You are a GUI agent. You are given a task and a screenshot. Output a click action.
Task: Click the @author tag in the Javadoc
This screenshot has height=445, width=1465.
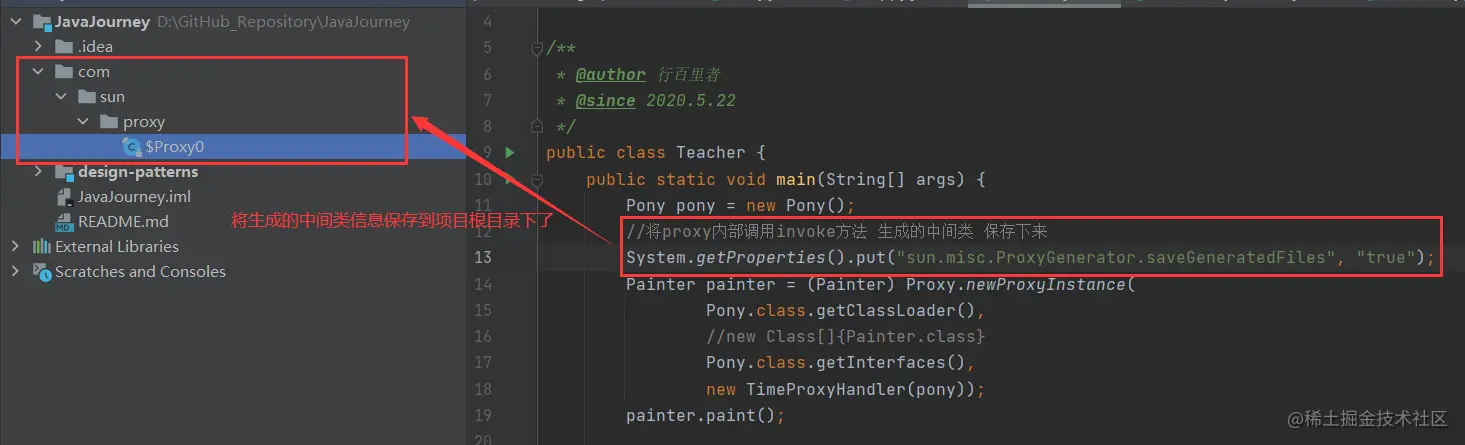[611, 74]
